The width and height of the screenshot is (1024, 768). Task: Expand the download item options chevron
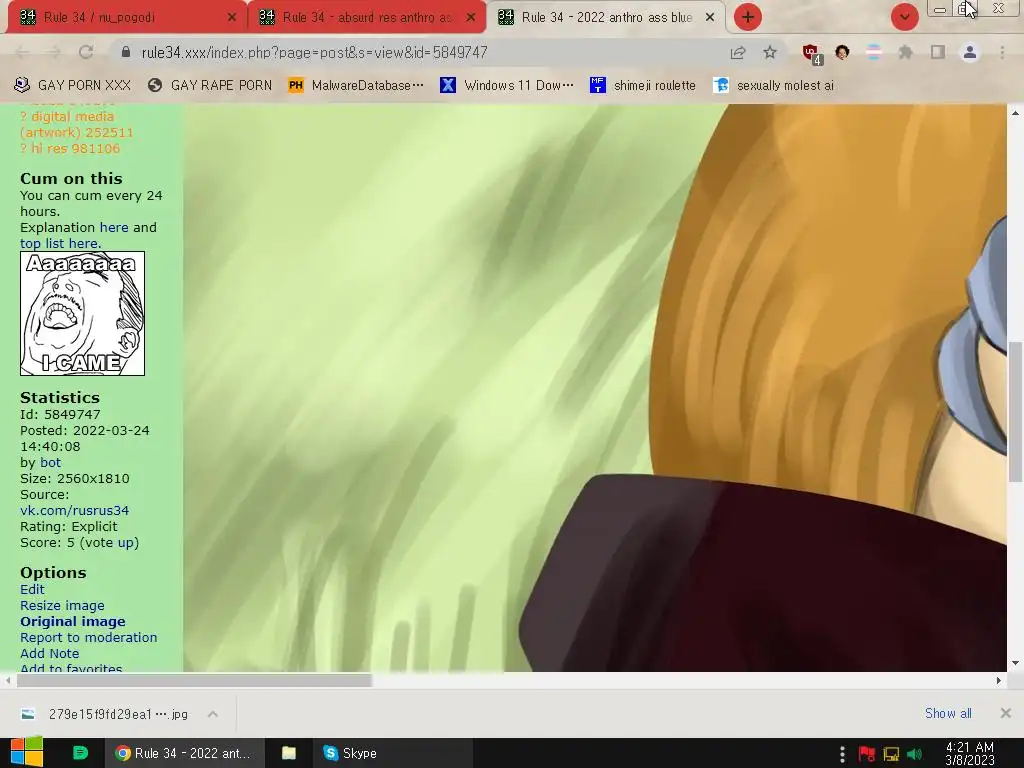pos(213,714)
